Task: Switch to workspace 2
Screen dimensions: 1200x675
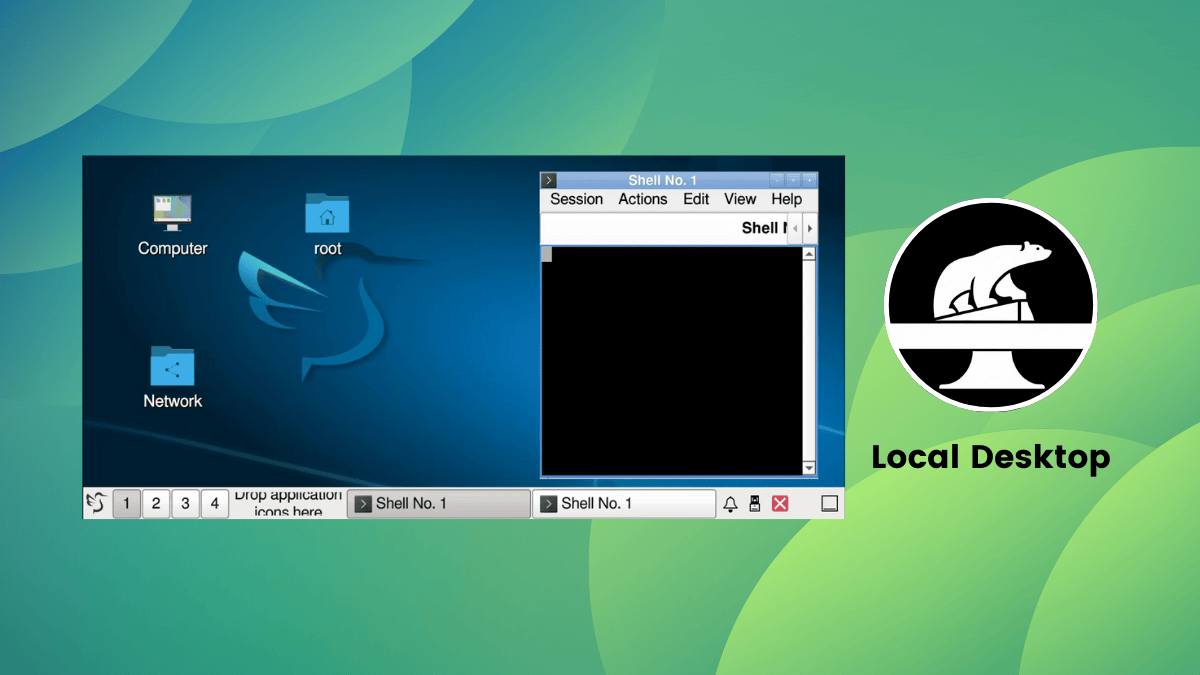Action: tap(156, 503)
